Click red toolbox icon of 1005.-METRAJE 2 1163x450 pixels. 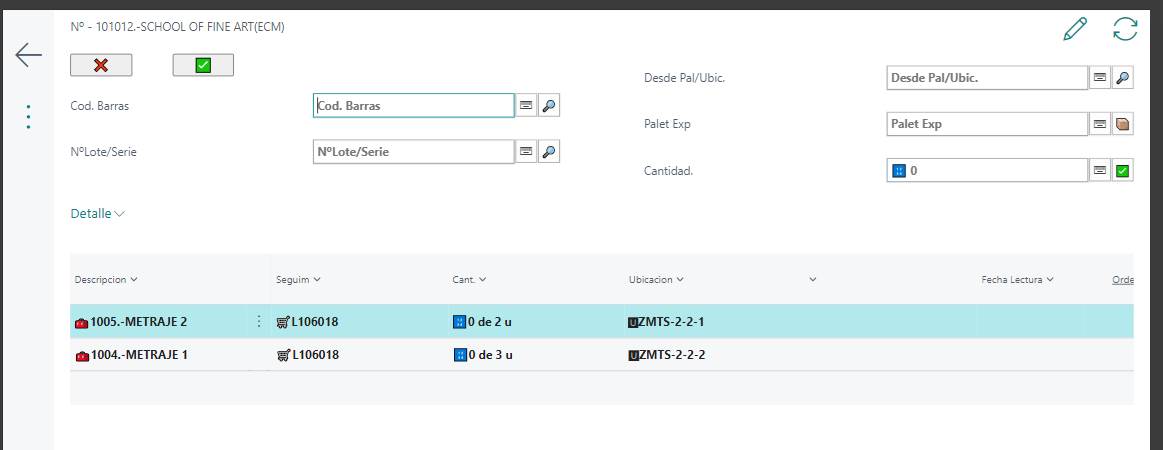[x=82, y=322]
